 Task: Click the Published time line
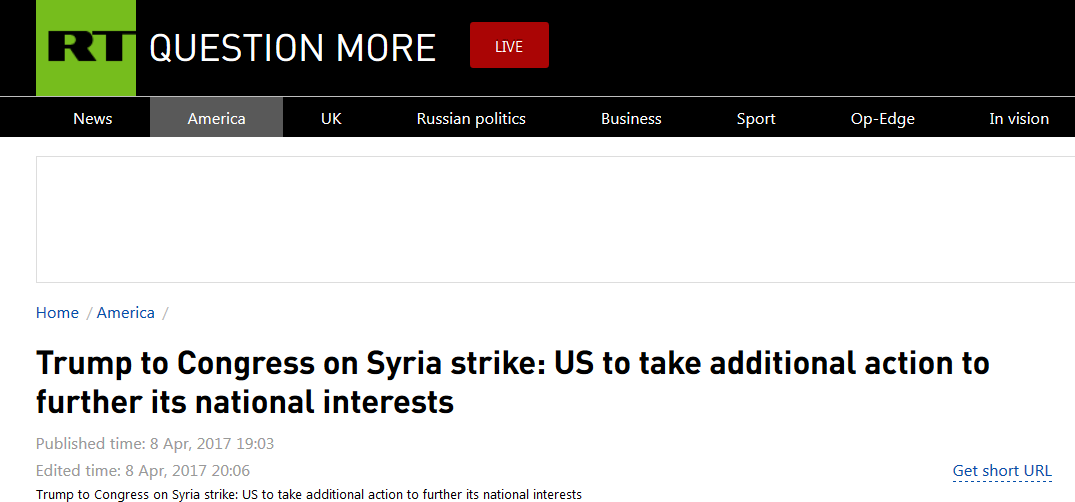155,443
